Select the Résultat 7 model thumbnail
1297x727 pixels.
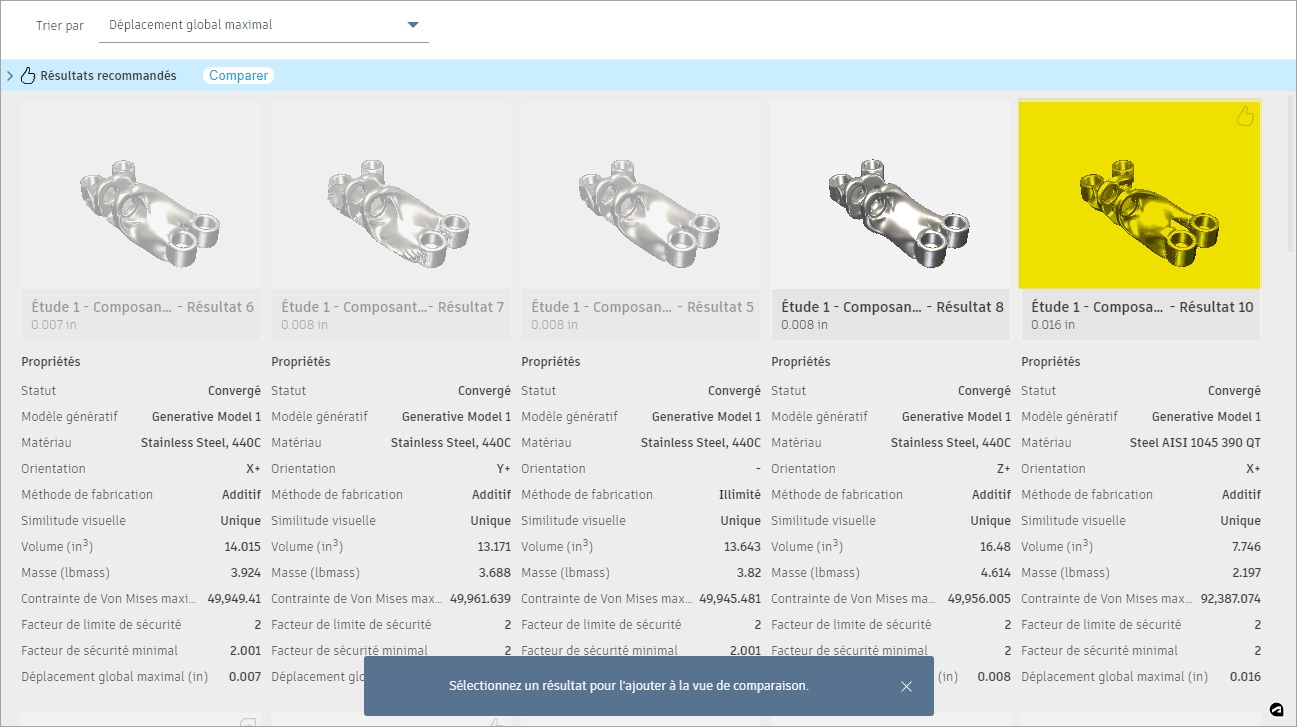pyautogui.click(x=391, y=194)
